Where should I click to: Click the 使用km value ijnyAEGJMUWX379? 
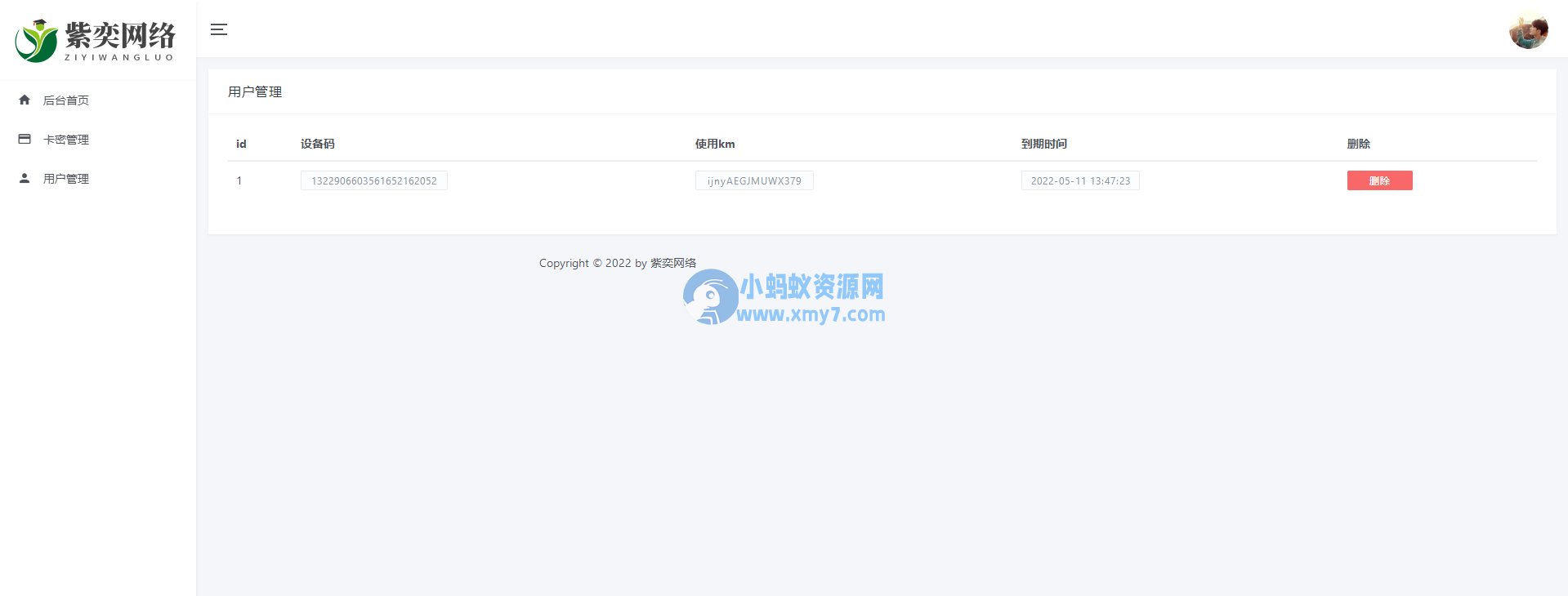pyautogui.click(x=754, y=180)
